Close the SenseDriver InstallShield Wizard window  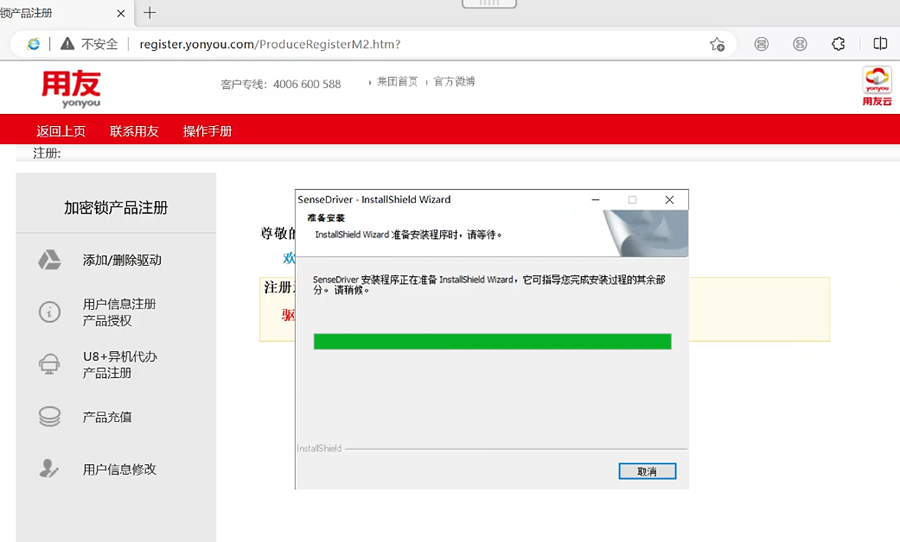[x=669, y=200]
